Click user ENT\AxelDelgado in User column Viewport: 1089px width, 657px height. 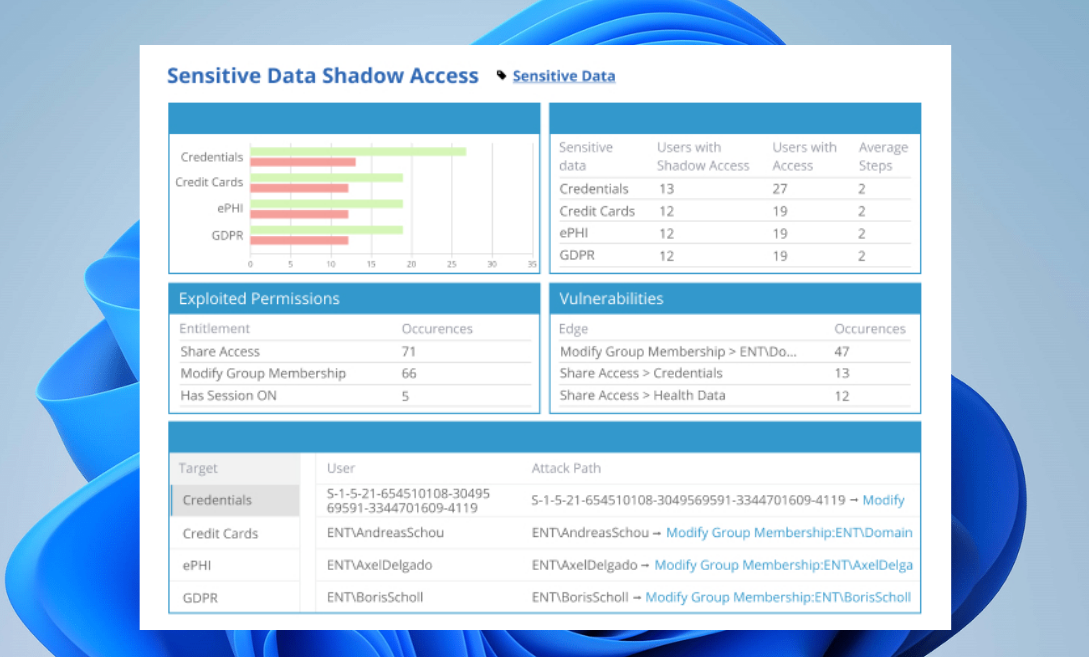(x=379, y=565)
